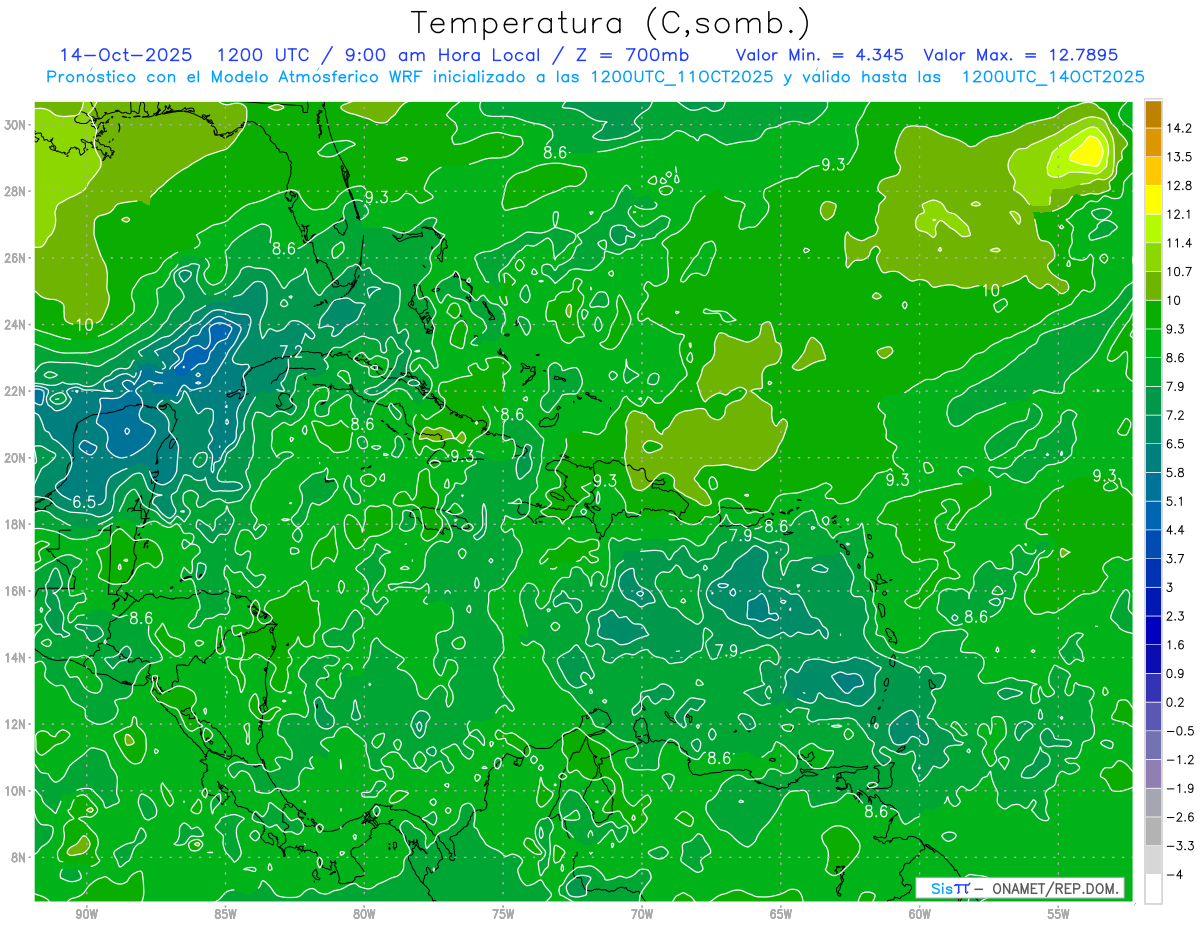This screenshot has height=927, width=1200.
Task: Click the "Valor Min. = 4.345" text
Action: click(820, 55)
